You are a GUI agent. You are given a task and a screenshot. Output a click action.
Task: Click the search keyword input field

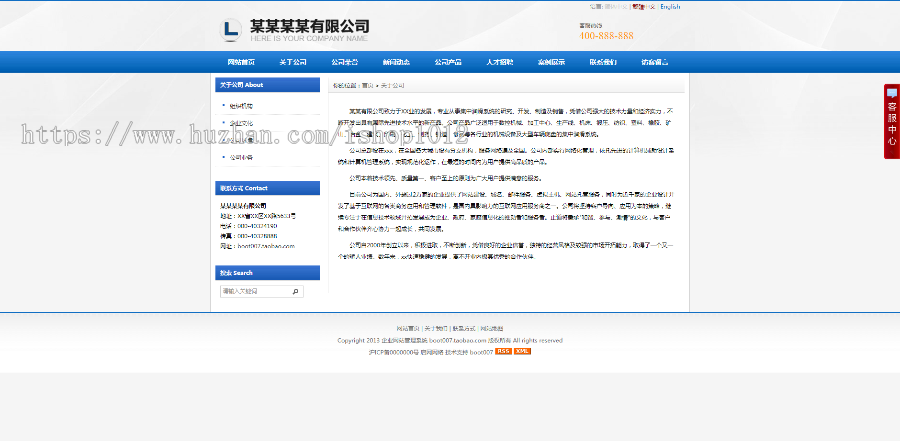point(255,292)
